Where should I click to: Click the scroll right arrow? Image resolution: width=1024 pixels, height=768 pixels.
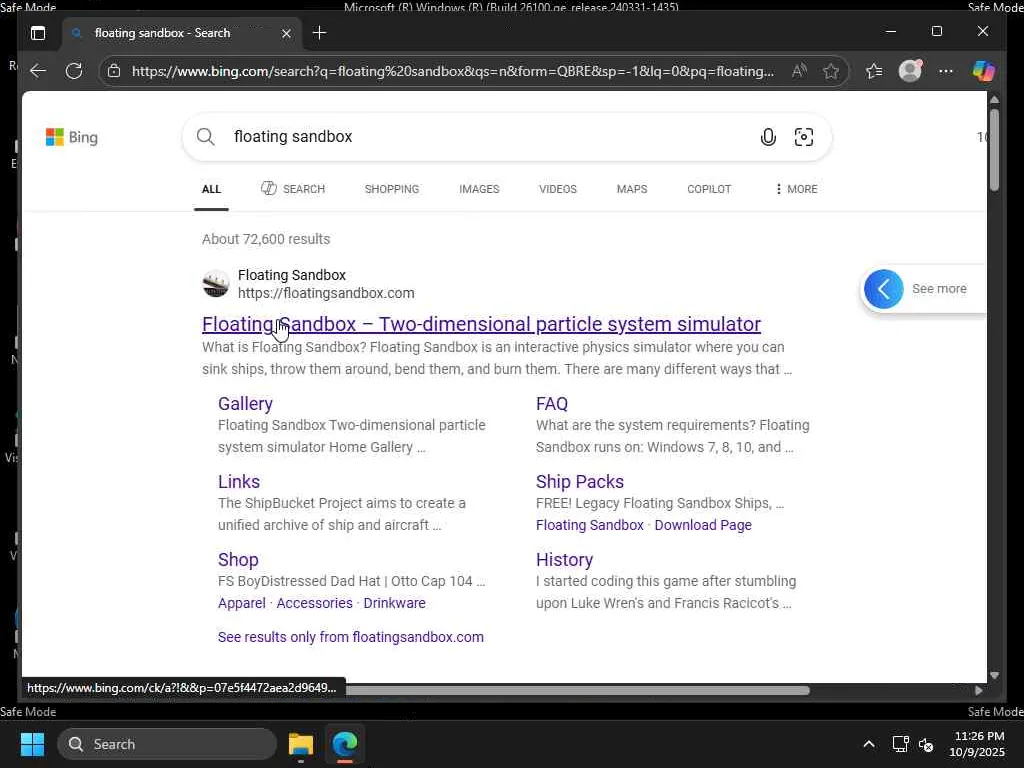point(978,690)
